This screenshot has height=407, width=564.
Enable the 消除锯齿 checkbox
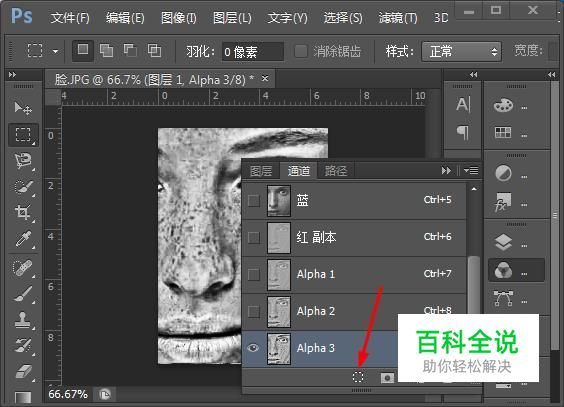point(301,51)
